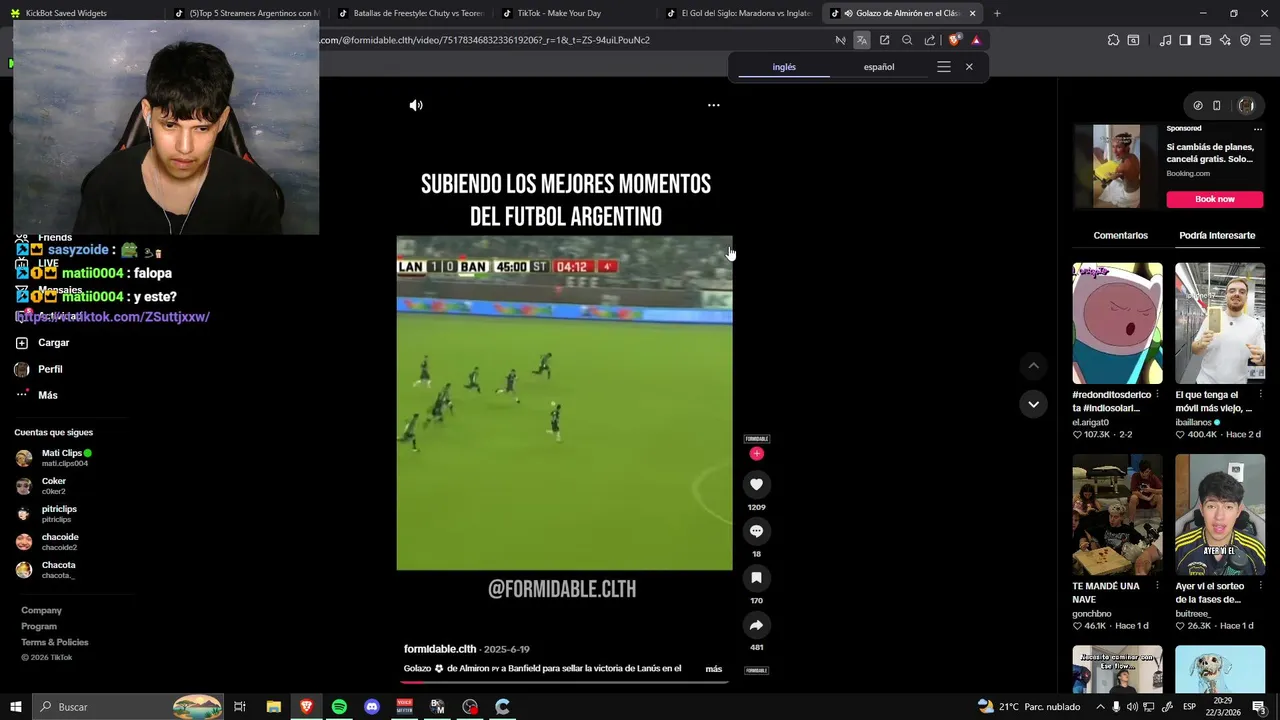Open options for the ibaillanos video
The height and width of the screenshot is (720, 1280).
point(1261,395)
